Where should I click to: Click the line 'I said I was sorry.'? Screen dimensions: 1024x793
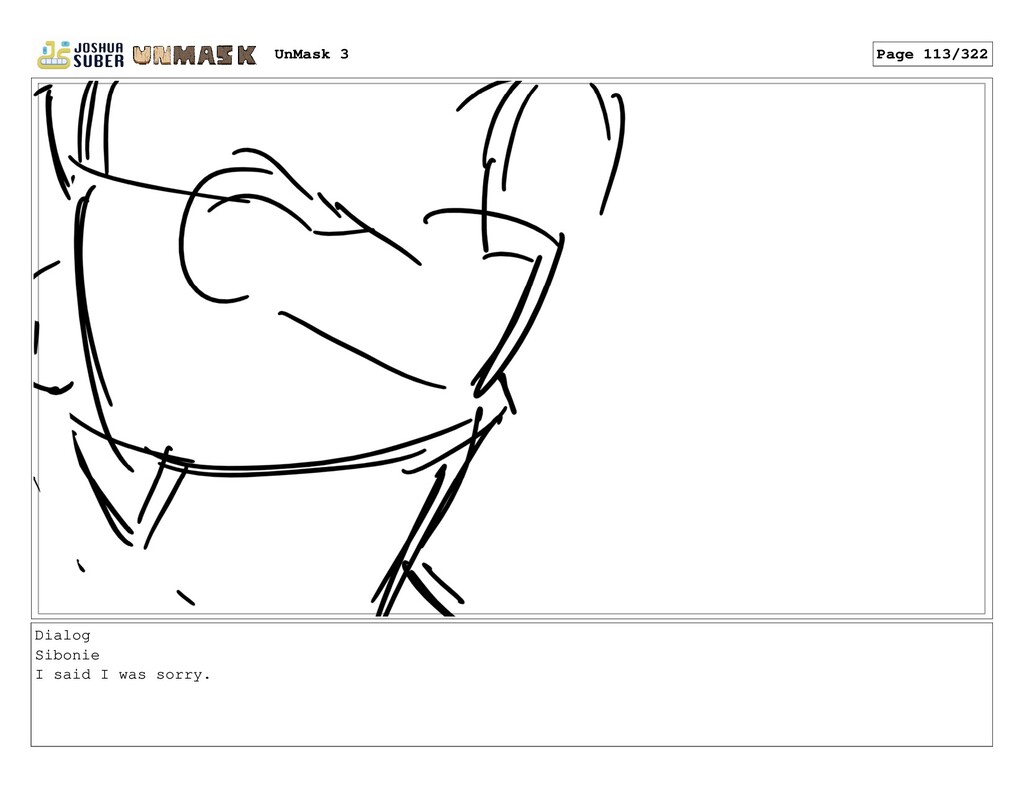click(x=123, y=675)
